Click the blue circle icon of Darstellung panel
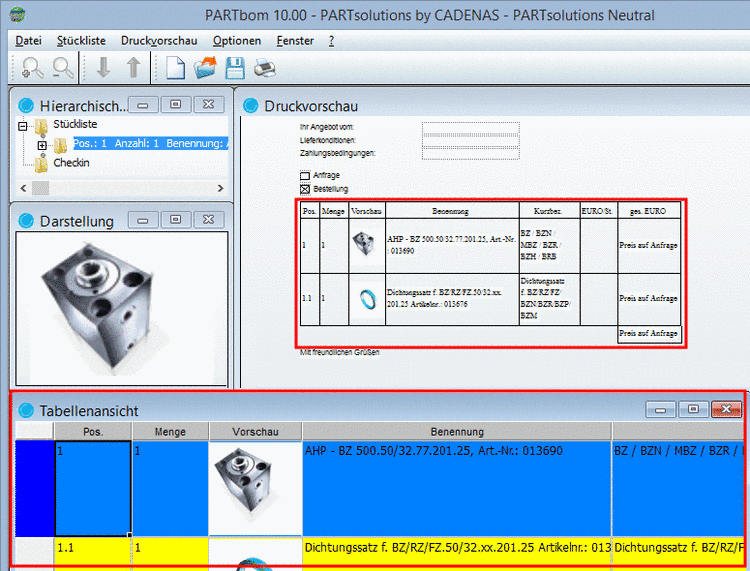The image size is (750, 571). 26,221
